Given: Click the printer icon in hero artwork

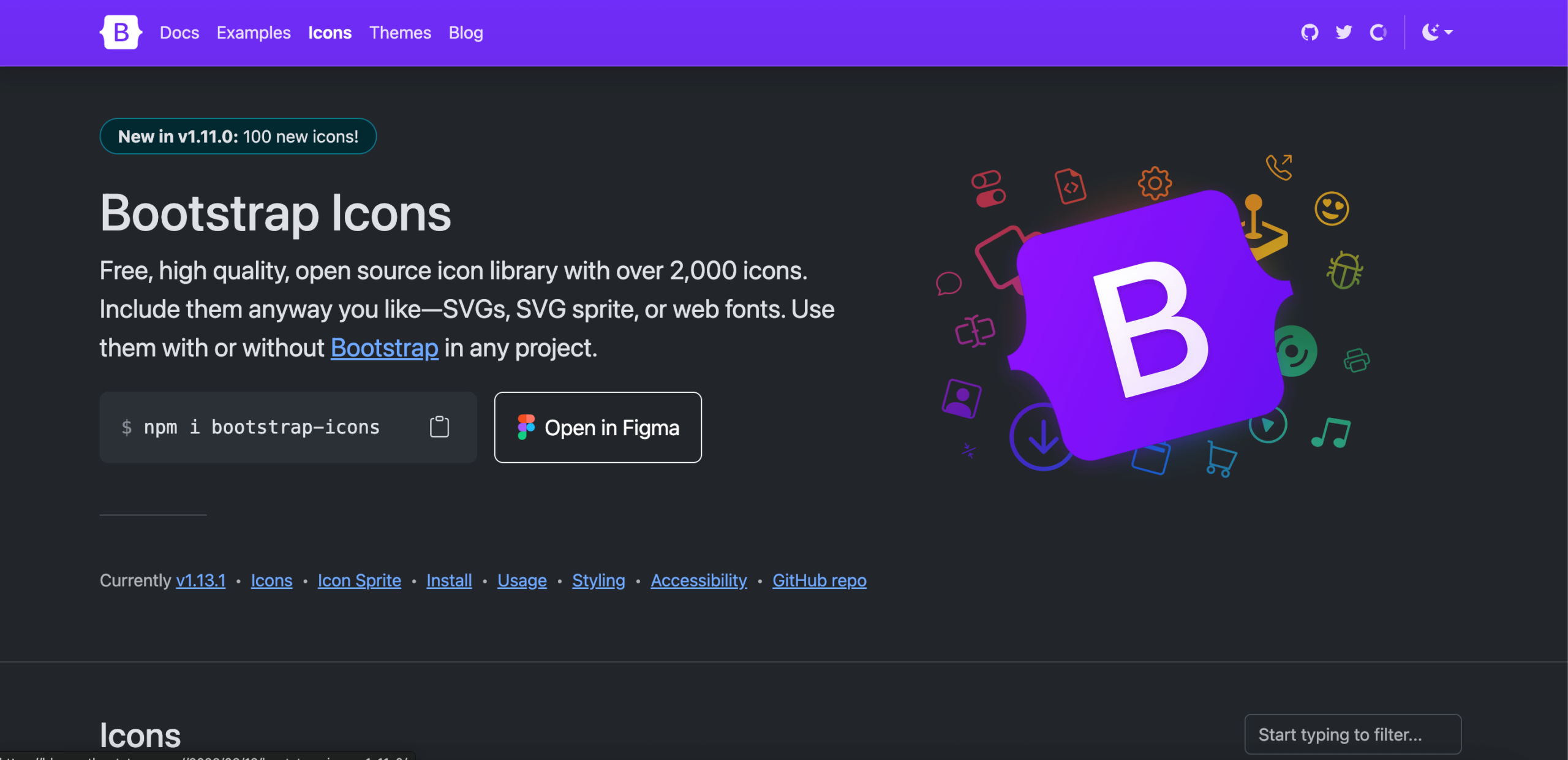Looking at the screenshot, I should pos(1356,360).
